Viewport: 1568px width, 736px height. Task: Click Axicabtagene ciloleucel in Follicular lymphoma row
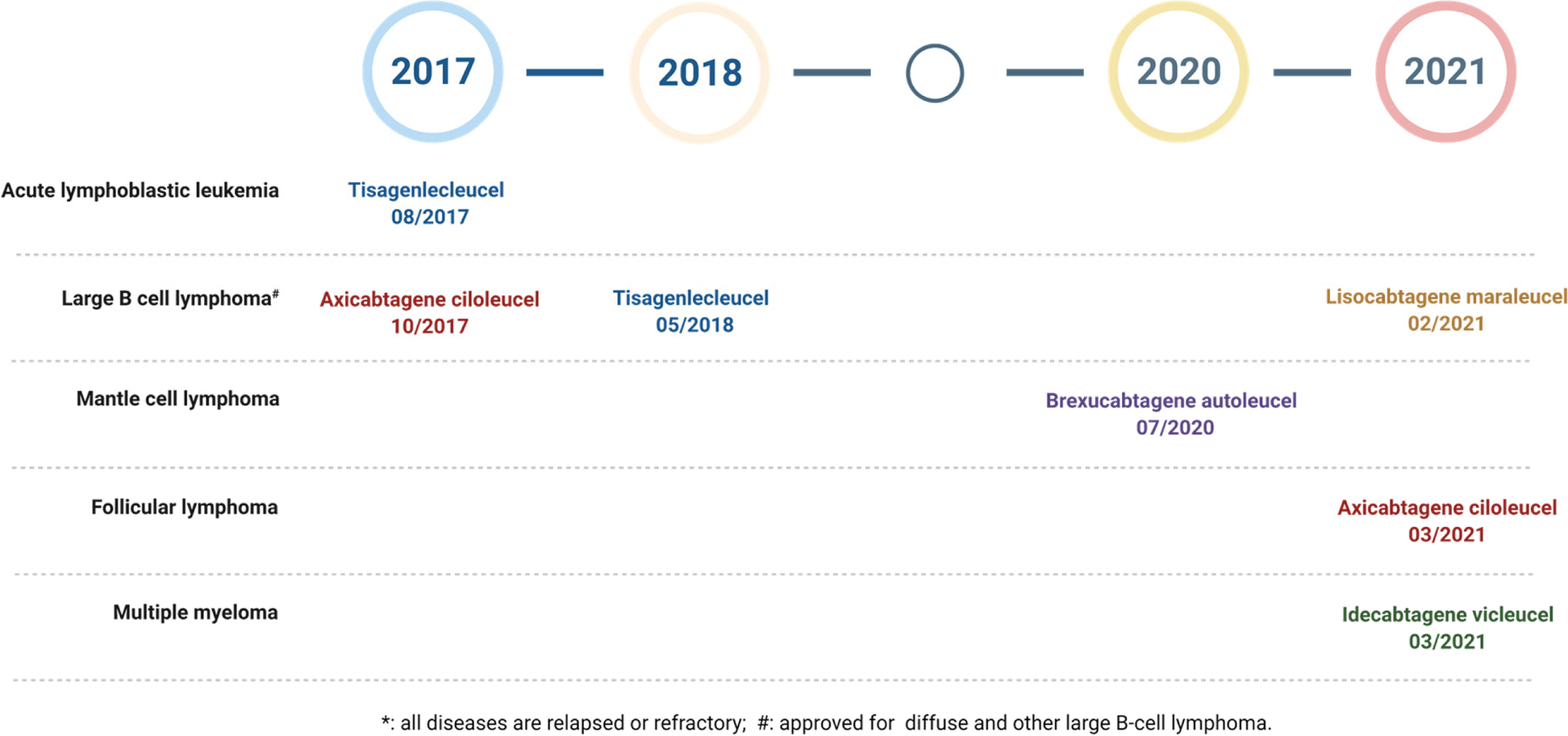(1447, 508)
